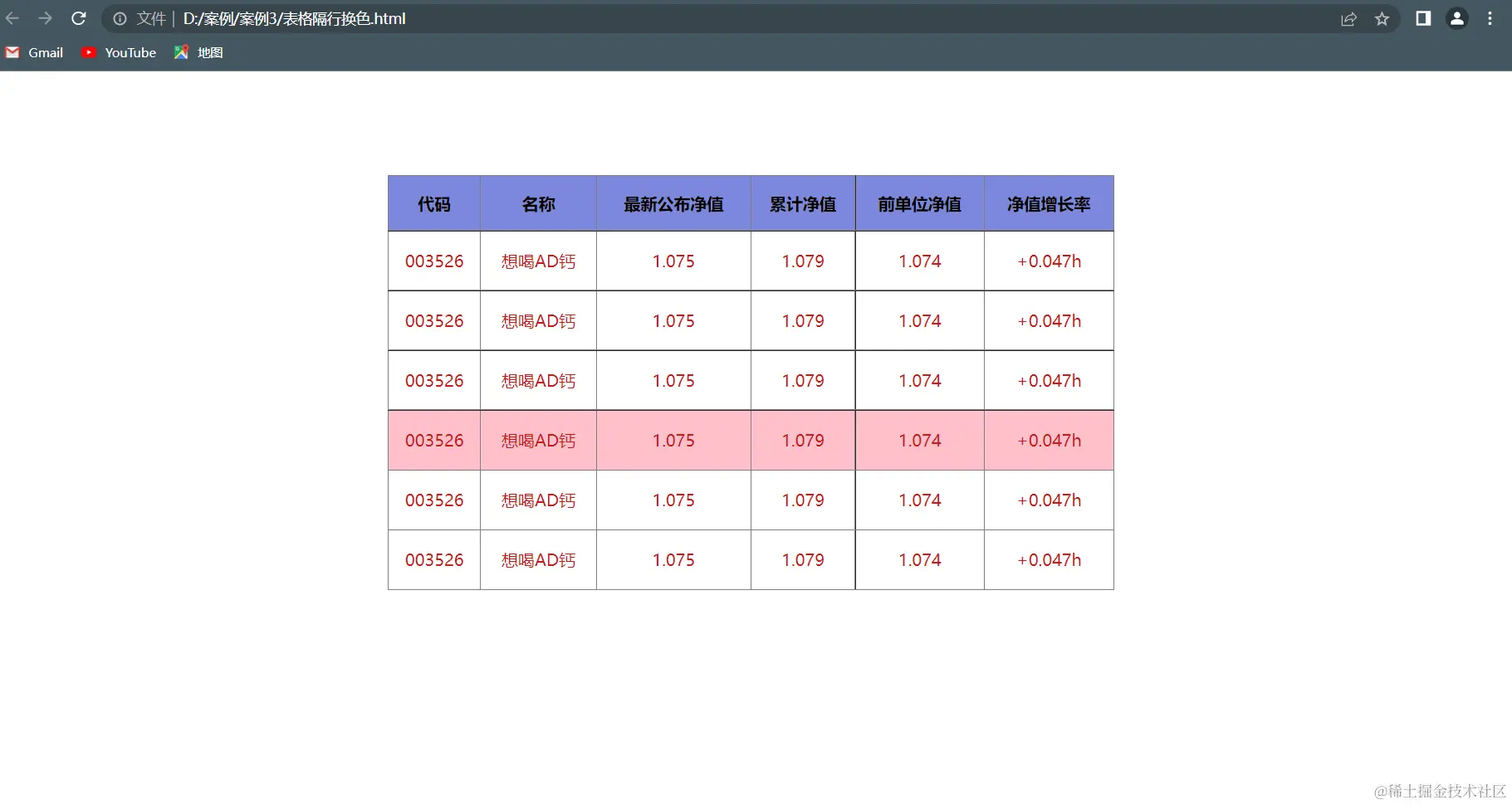Click the Maps bookmark icon
The image size is (1512, 805).
coord(181,52)
